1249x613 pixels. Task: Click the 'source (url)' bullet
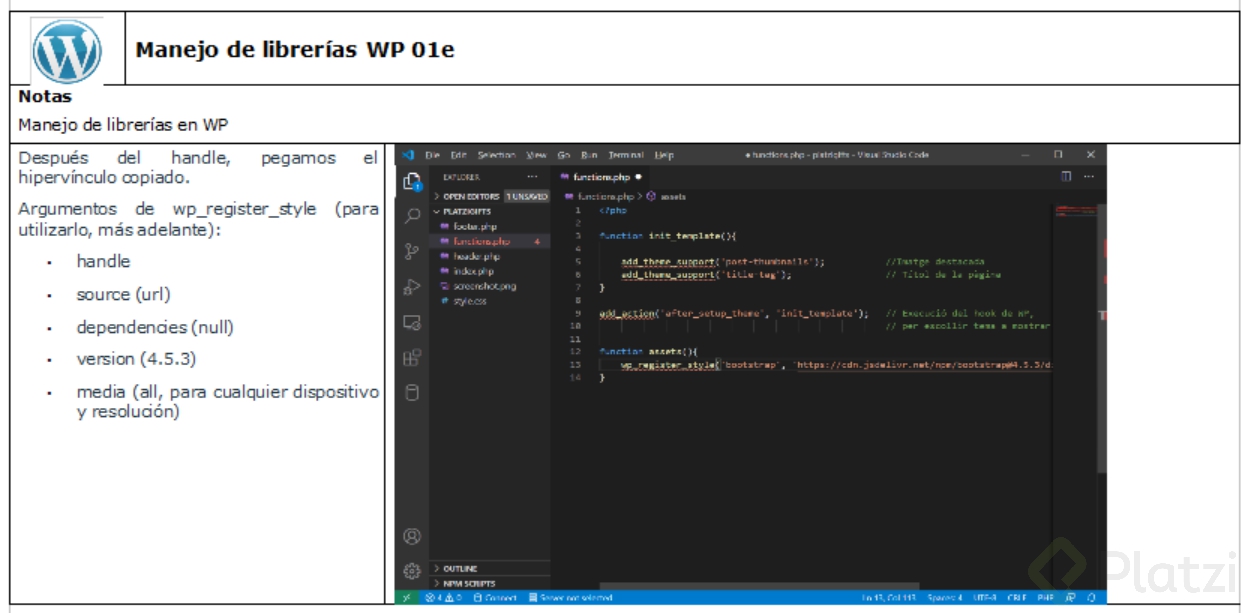click(124, 294)
